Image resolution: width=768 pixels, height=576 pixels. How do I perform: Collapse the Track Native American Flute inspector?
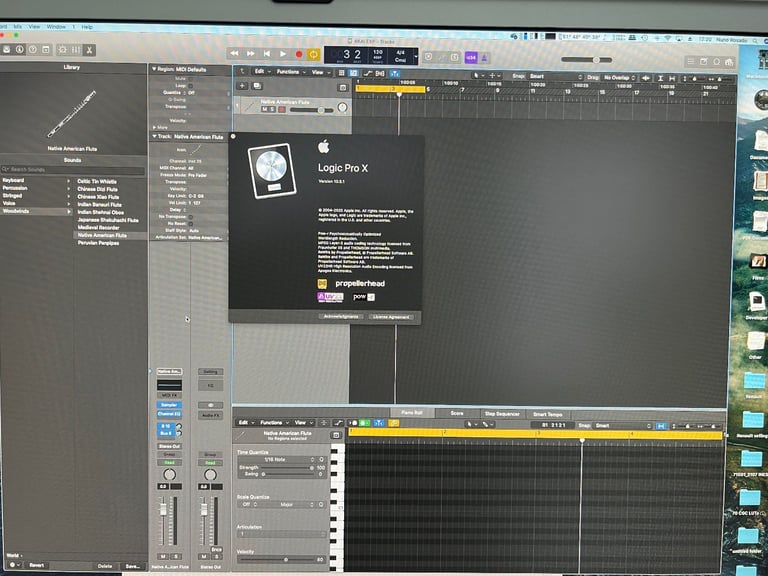coord(154,136)
